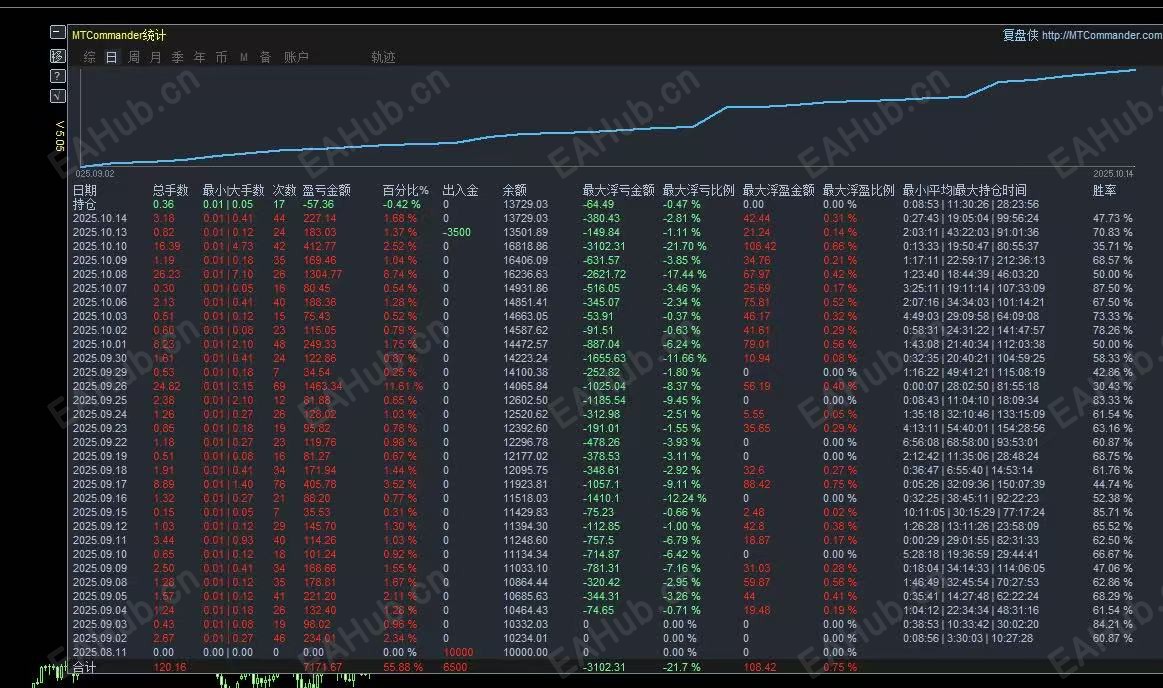1163x688 pixels.
Task: Click the -57.36 open position profit cell
Action: point(318,205)
